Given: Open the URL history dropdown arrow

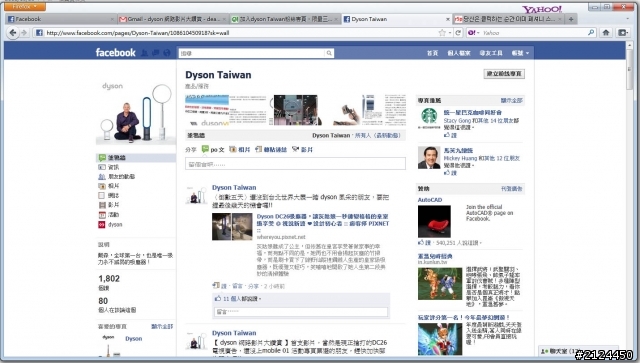Looking at the screenshot, I should (450, 33).
